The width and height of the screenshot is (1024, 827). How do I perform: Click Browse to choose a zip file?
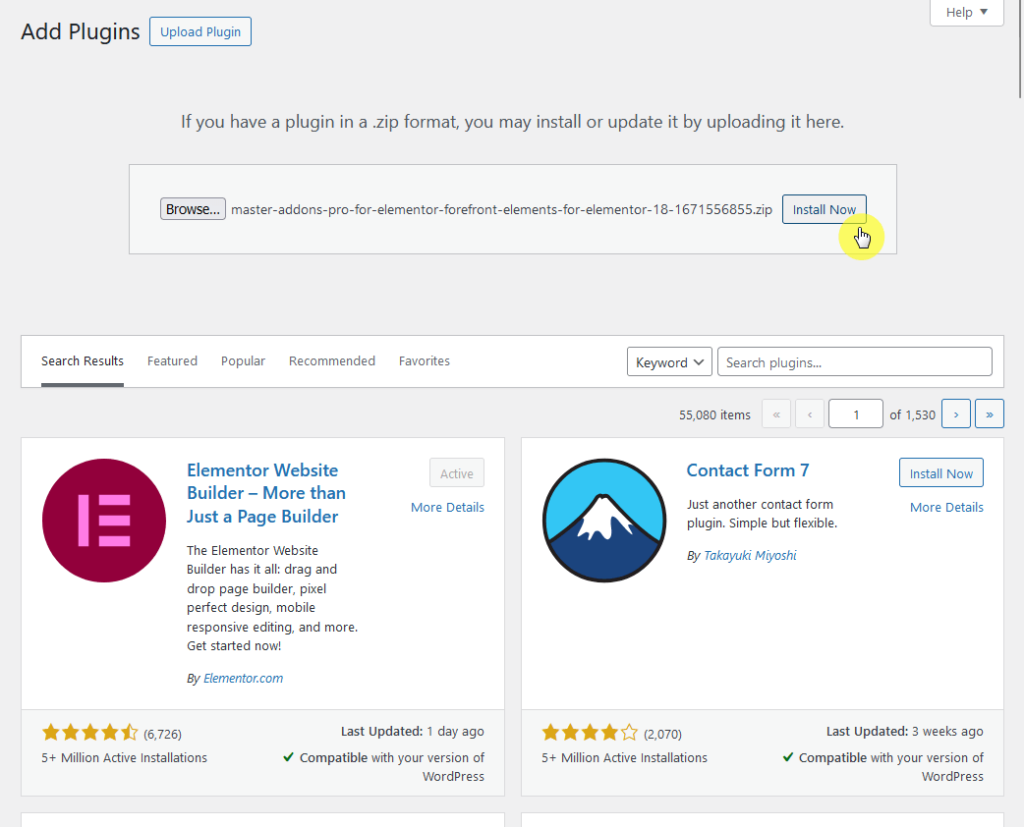pyautogui.click(x=193, y=209)
